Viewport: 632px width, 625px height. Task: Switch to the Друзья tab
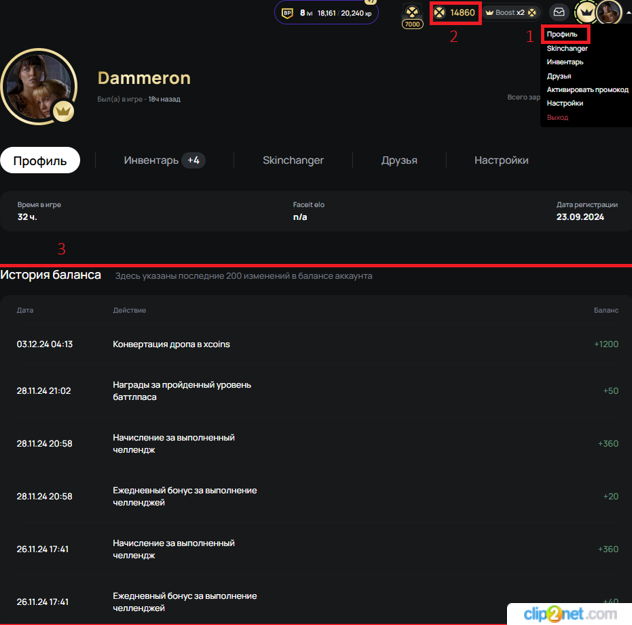click(399, 160)
